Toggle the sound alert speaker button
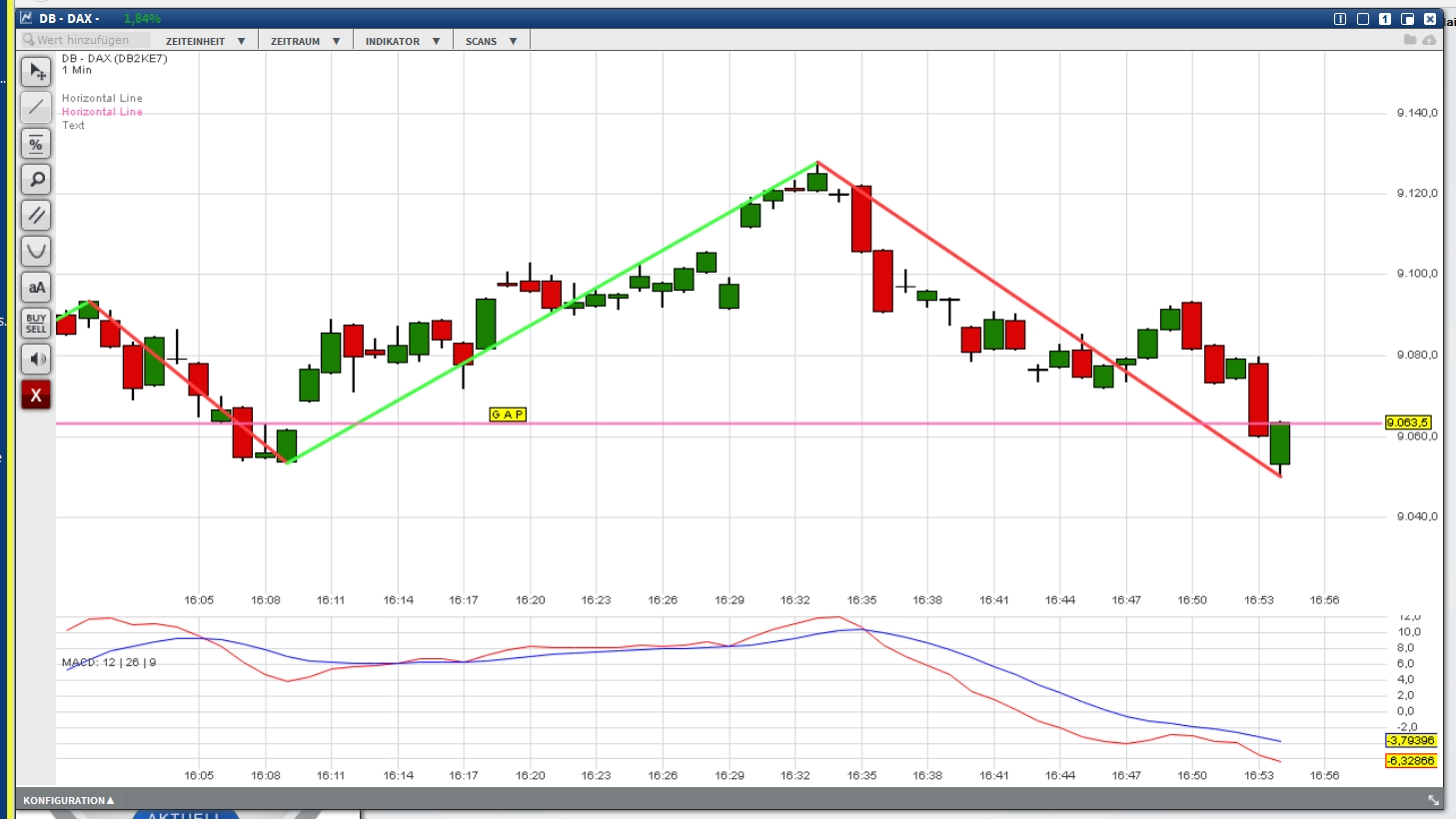The width and height of the screenshot is (1456, 819). 36,359
